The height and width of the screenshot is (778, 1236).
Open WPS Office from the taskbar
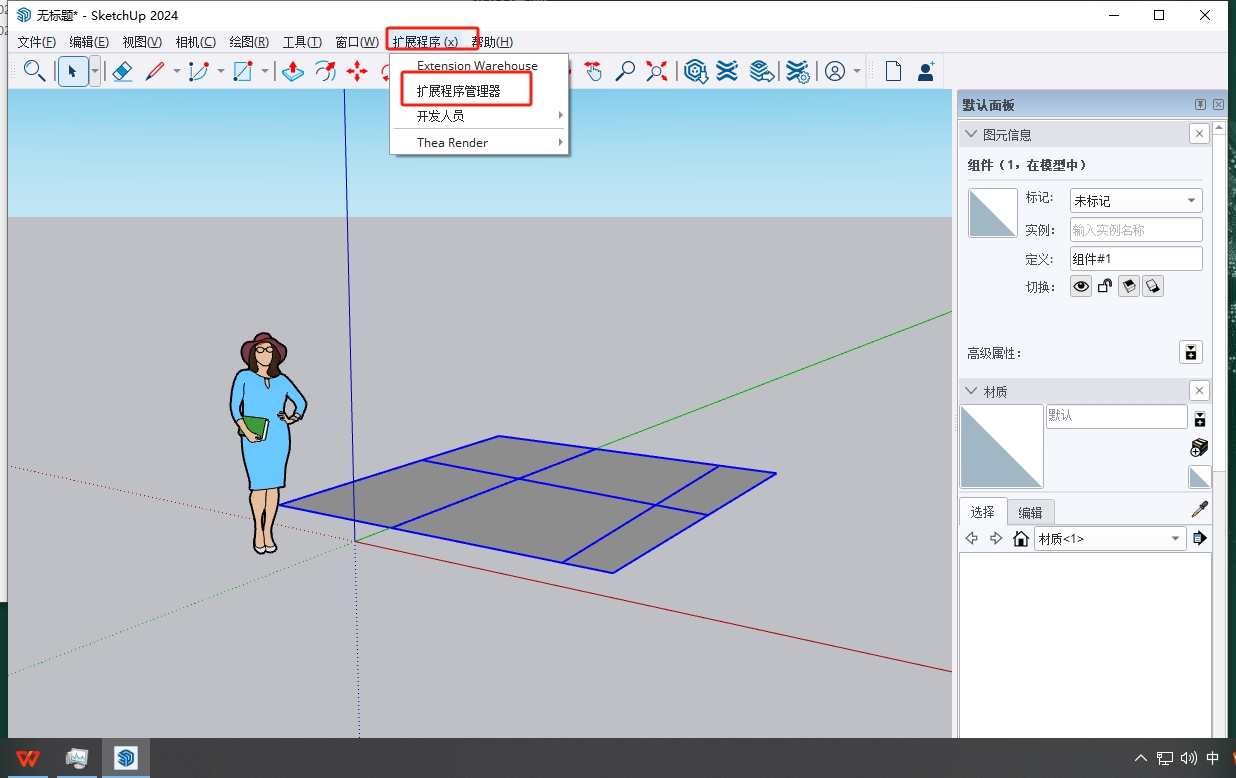tap(28, 758)
